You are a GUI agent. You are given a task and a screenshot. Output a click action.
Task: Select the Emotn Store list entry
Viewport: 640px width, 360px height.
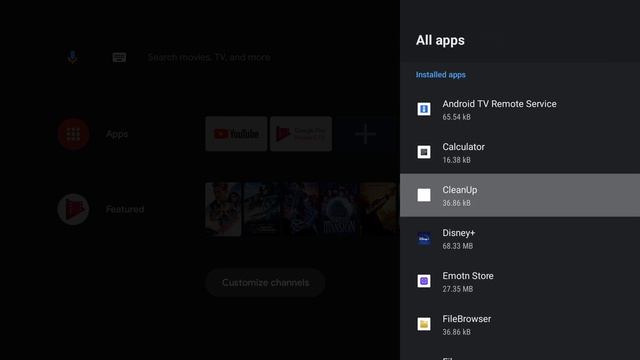[520, 281]
